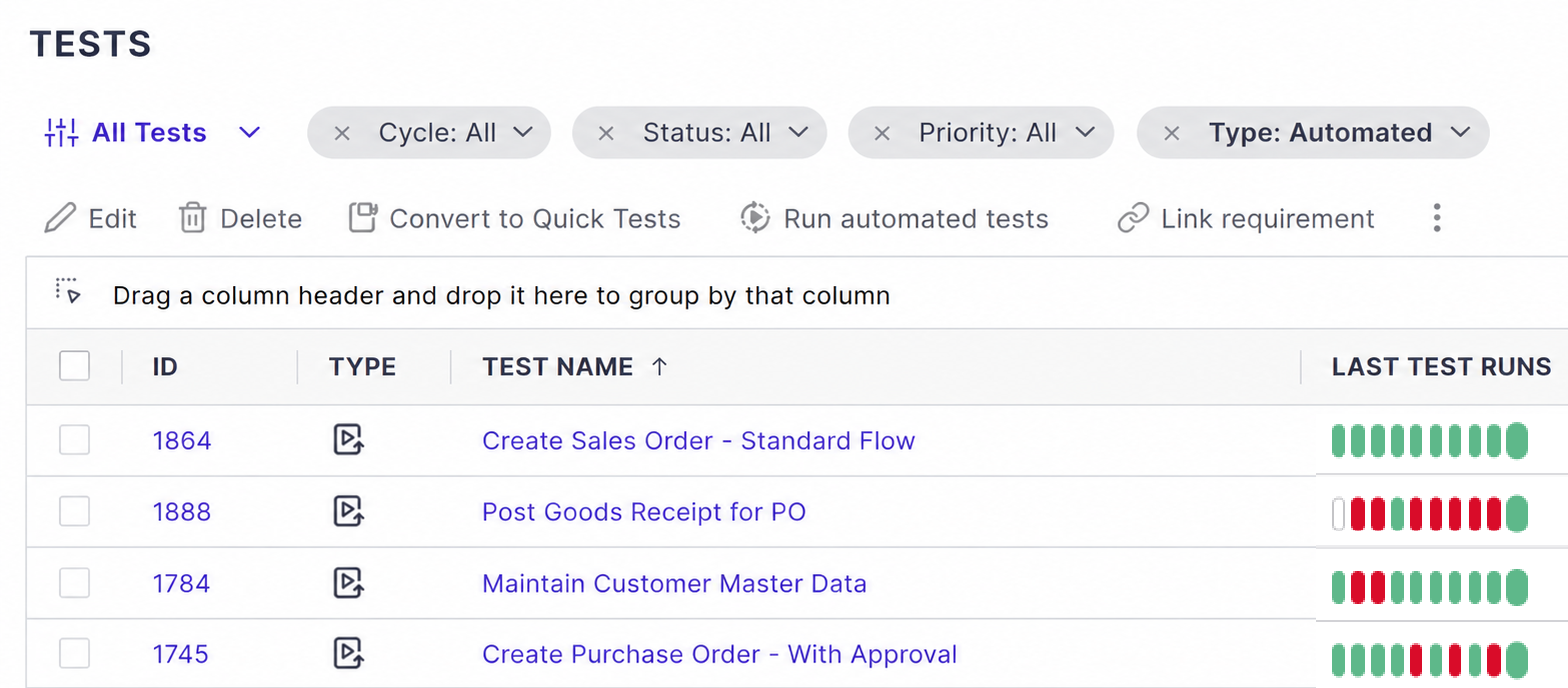Click Link requirement label
This screenshot has height=688, width=1568.
(x=1268, y=218)
